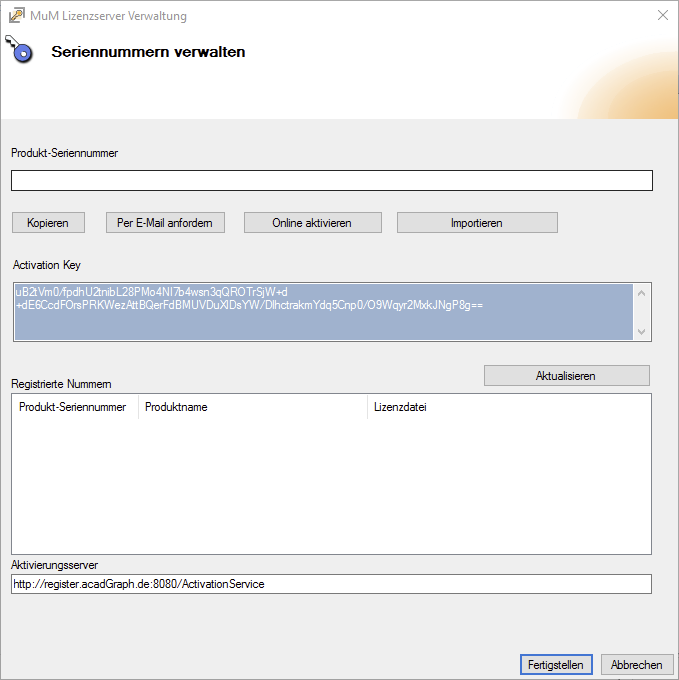The width and height of the screenshot is (679, 680).
Task: Close the MuM Lizenzserver Verwaltung window
Action: coord(662,16)
